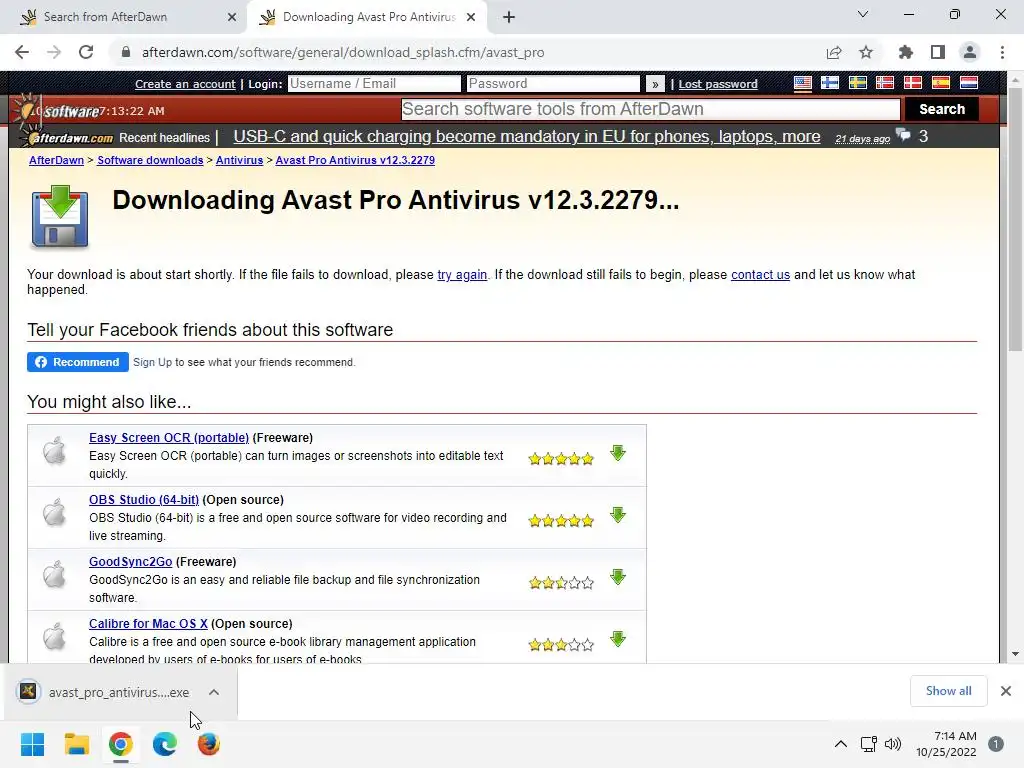Show hidden system tray icons
Image resolution: width=1024 pixels, height=768 pixels.
840,744
